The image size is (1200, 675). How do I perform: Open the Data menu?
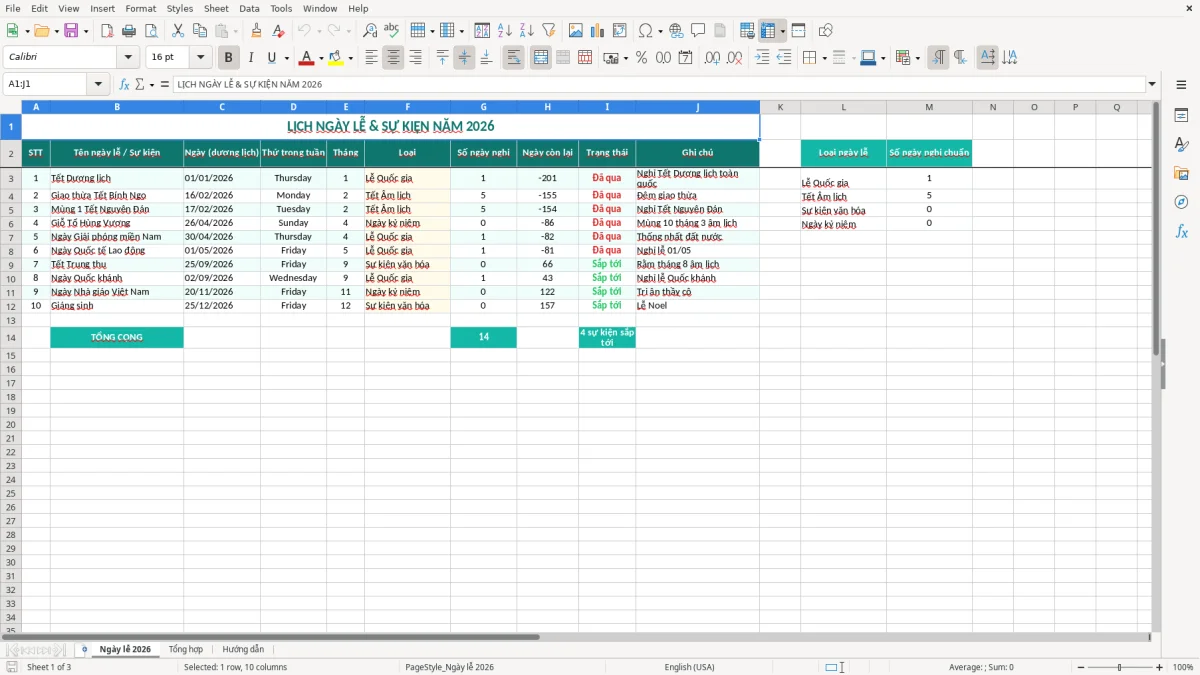[249, 8]
